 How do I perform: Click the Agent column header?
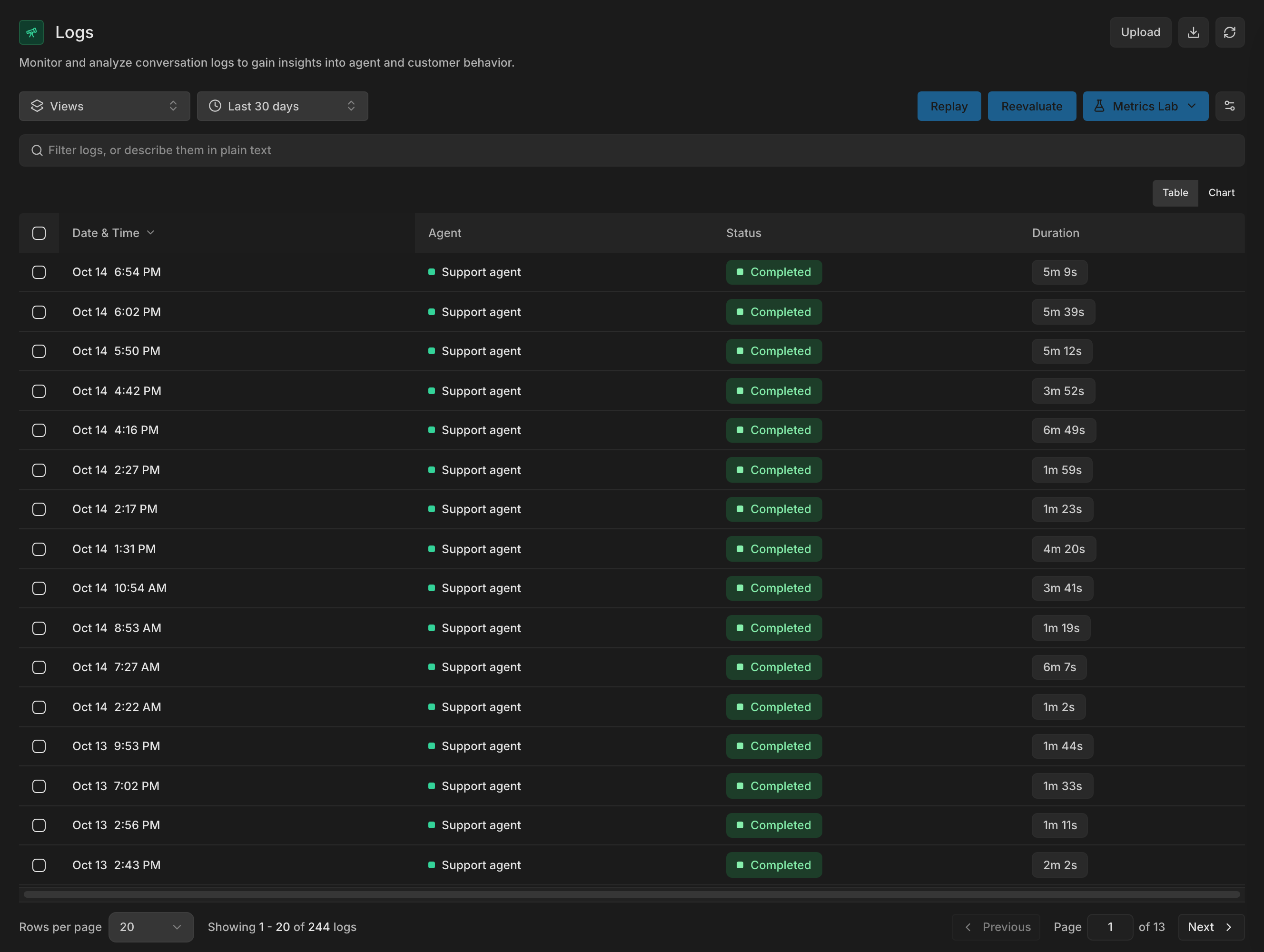444,233
